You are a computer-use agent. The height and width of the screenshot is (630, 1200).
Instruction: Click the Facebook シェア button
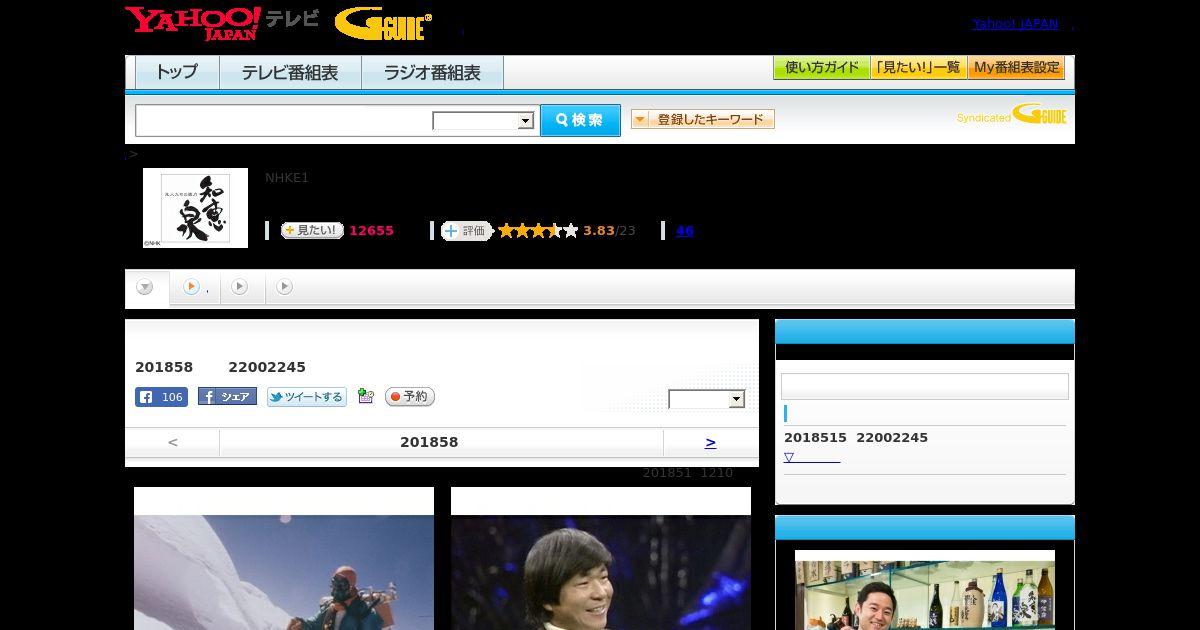coord(227,397)
